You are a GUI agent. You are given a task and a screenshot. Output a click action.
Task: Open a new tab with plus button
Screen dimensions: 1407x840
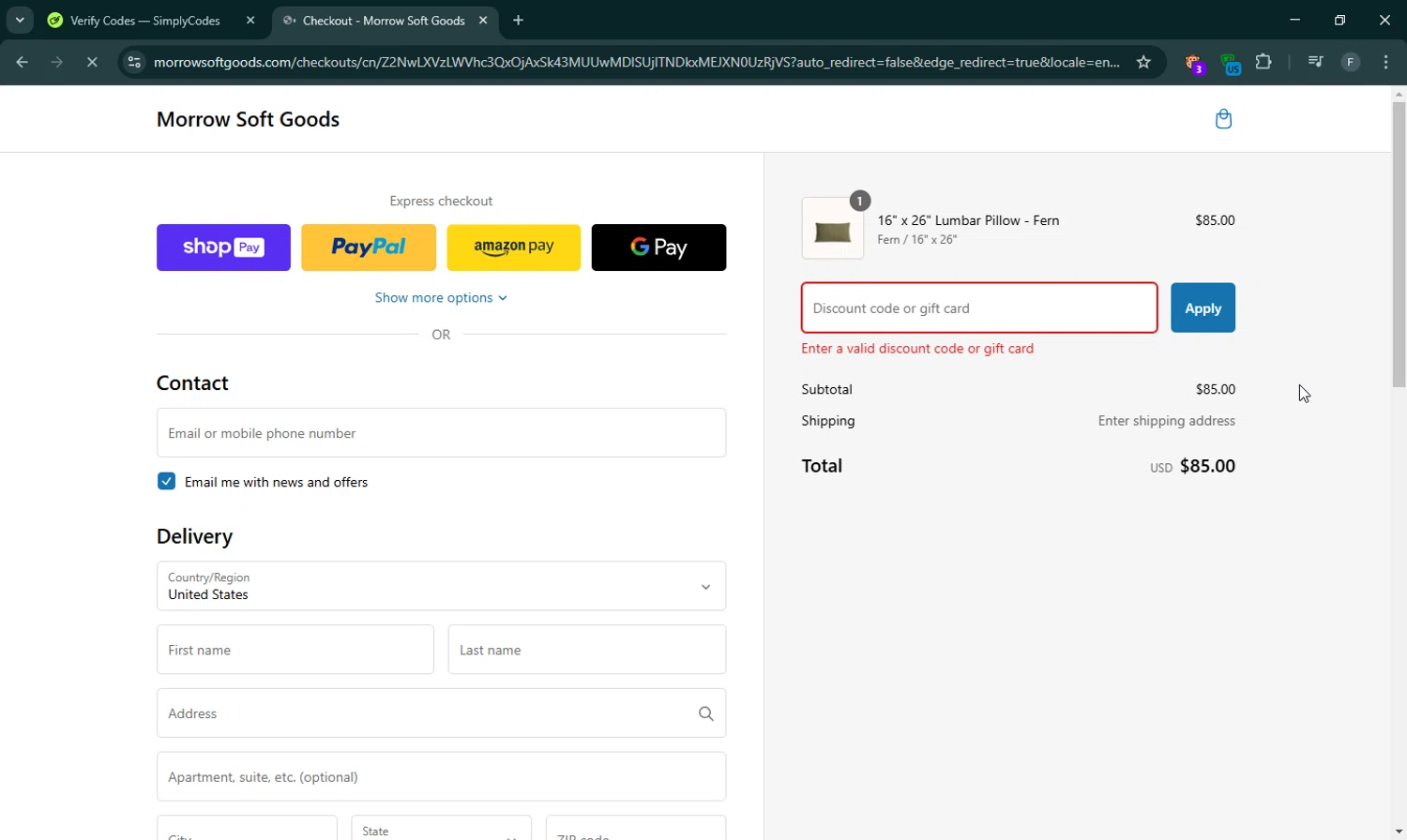coord(518,20)
